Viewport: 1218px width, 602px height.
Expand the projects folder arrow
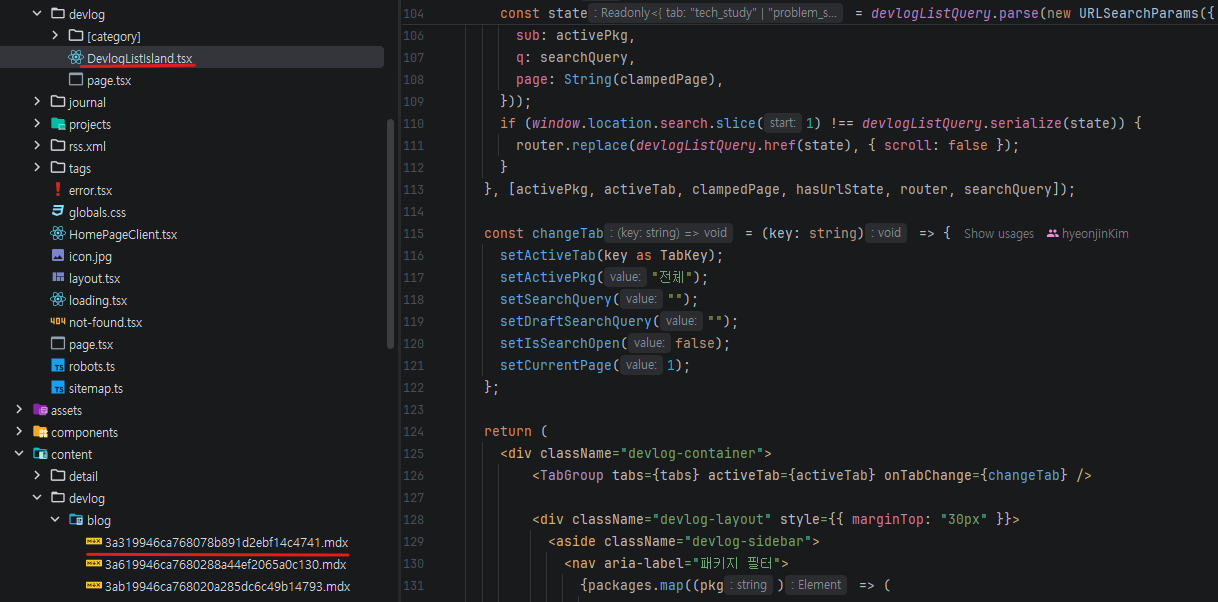(37, 124)
